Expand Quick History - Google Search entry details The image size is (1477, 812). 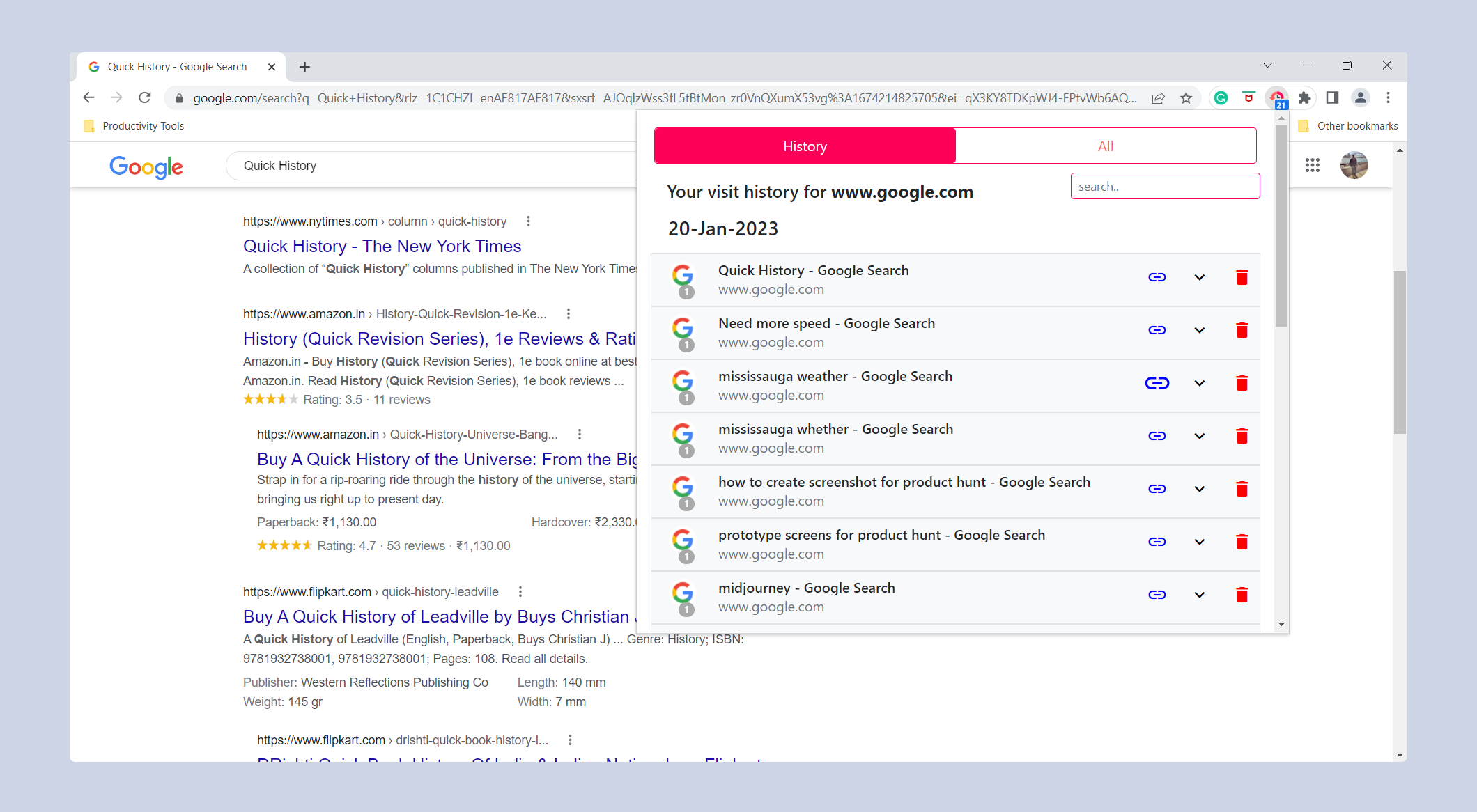coord(1199,277)
